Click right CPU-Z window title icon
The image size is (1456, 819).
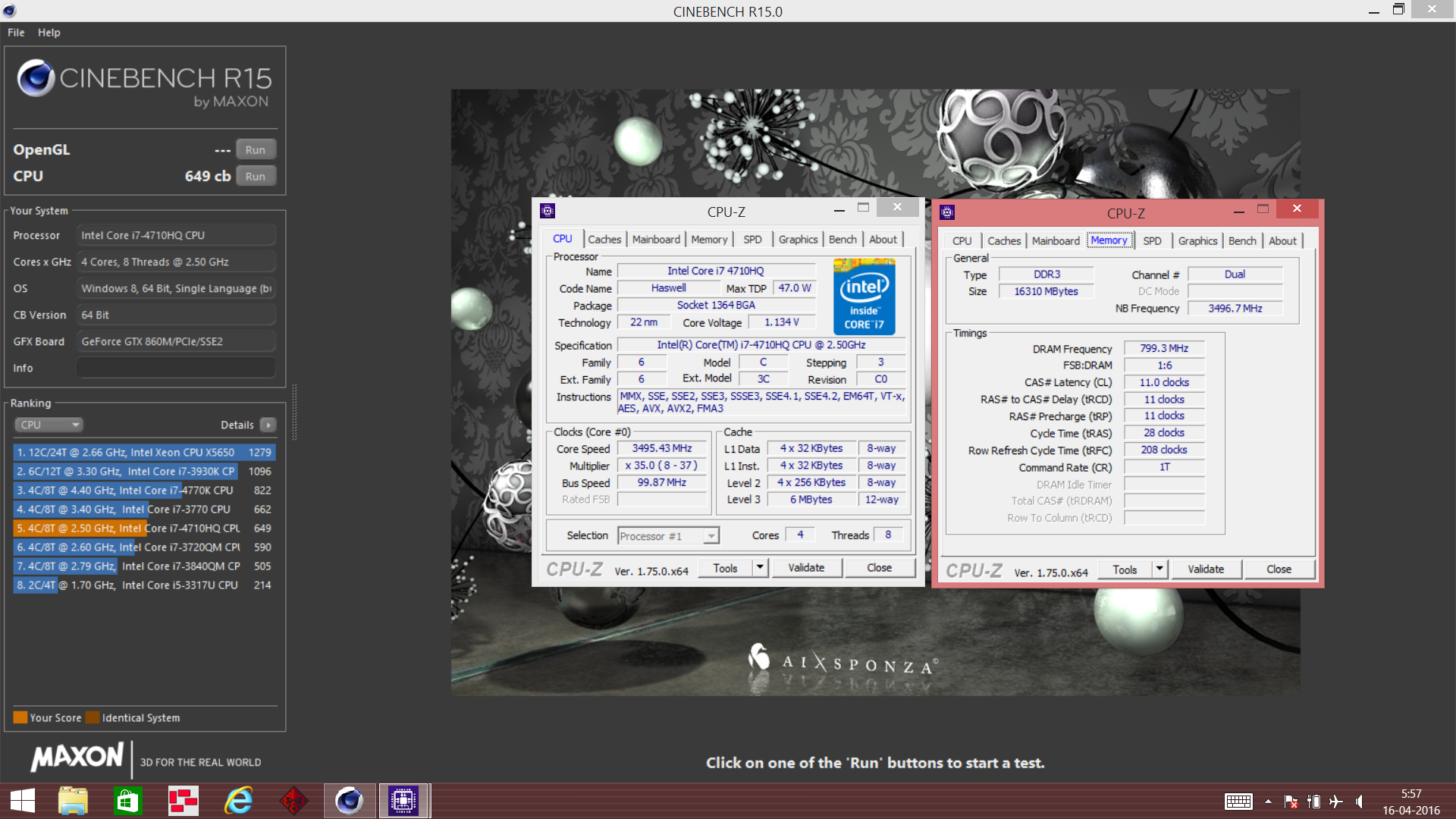[x=947, y=212]
